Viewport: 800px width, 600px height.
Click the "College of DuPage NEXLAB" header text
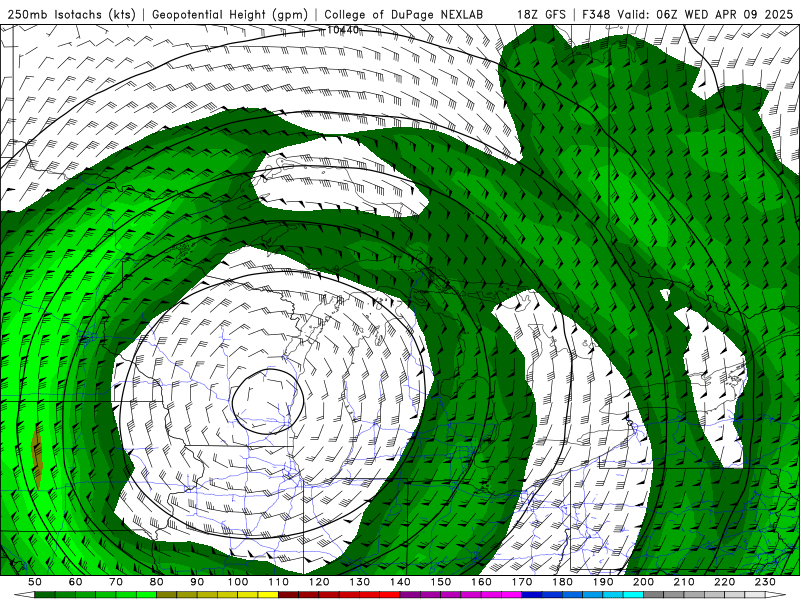(403, 14)
